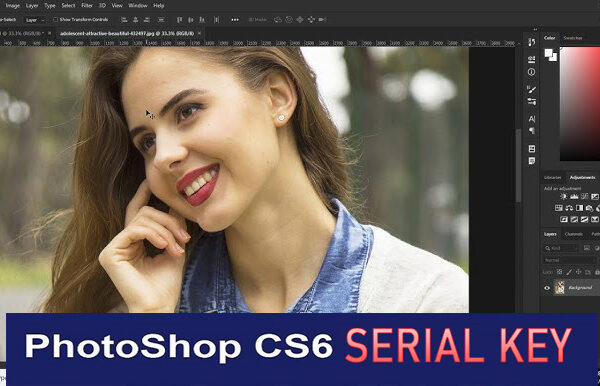Open the Kind filter dropdown
The image size is (600, 386).
click(x=561, y=248)
